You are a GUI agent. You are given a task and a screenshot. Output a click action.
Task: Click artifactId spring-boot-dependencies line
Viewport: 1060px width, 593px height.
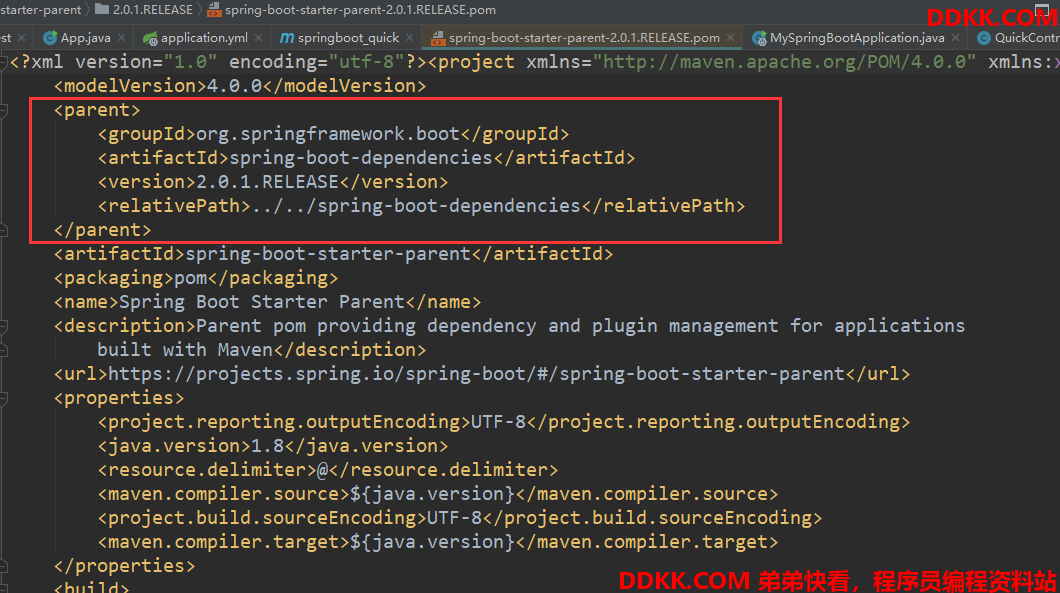point(366,158)
